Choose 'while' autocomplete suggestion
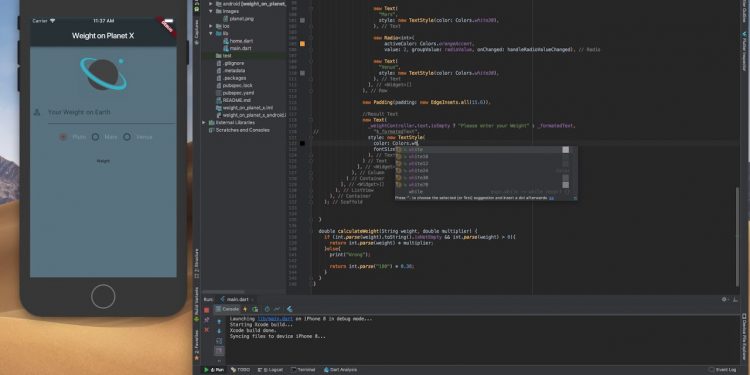This screenshot has height=375, width=750. coord(485,192)
